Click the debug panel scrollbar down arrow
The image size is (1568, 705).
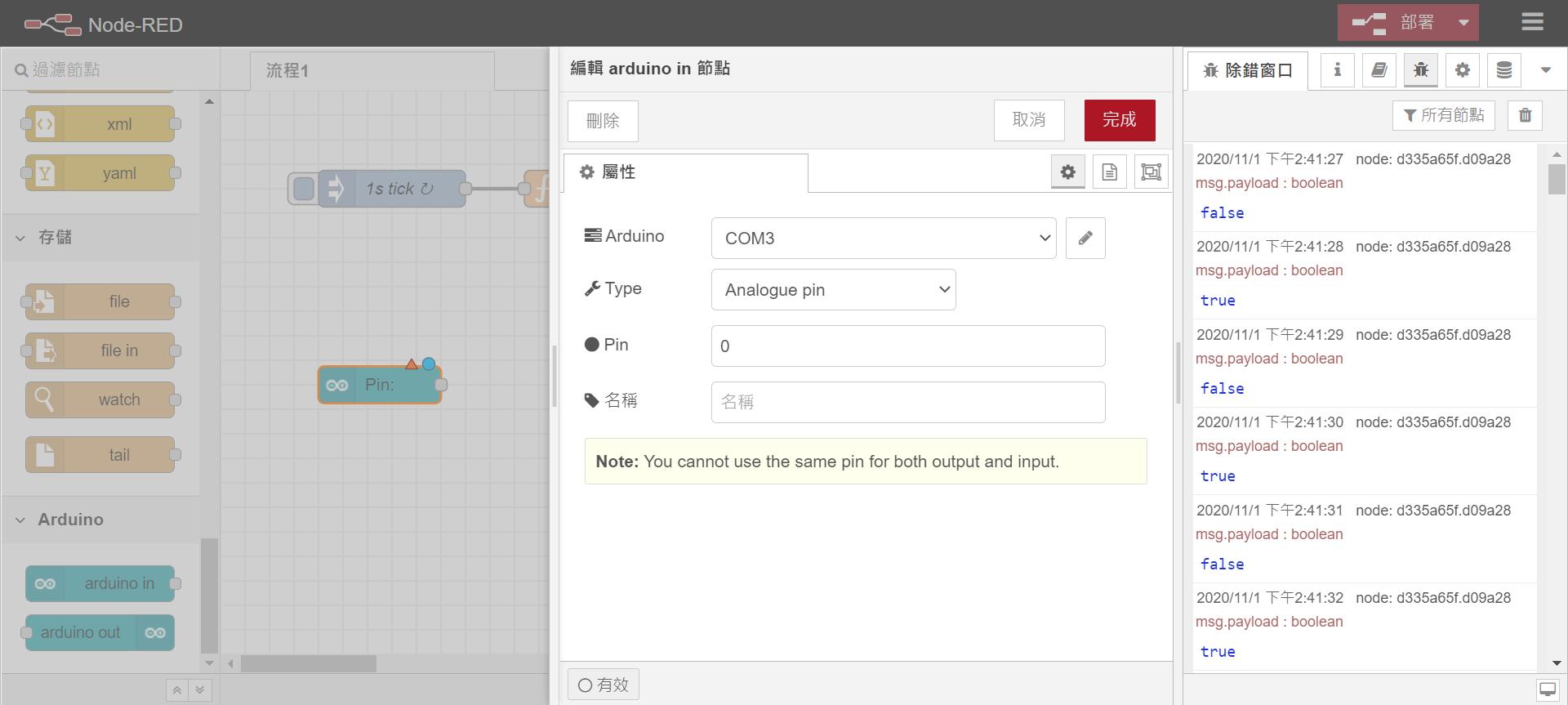pyautogui.click(x=1557, y=663)
